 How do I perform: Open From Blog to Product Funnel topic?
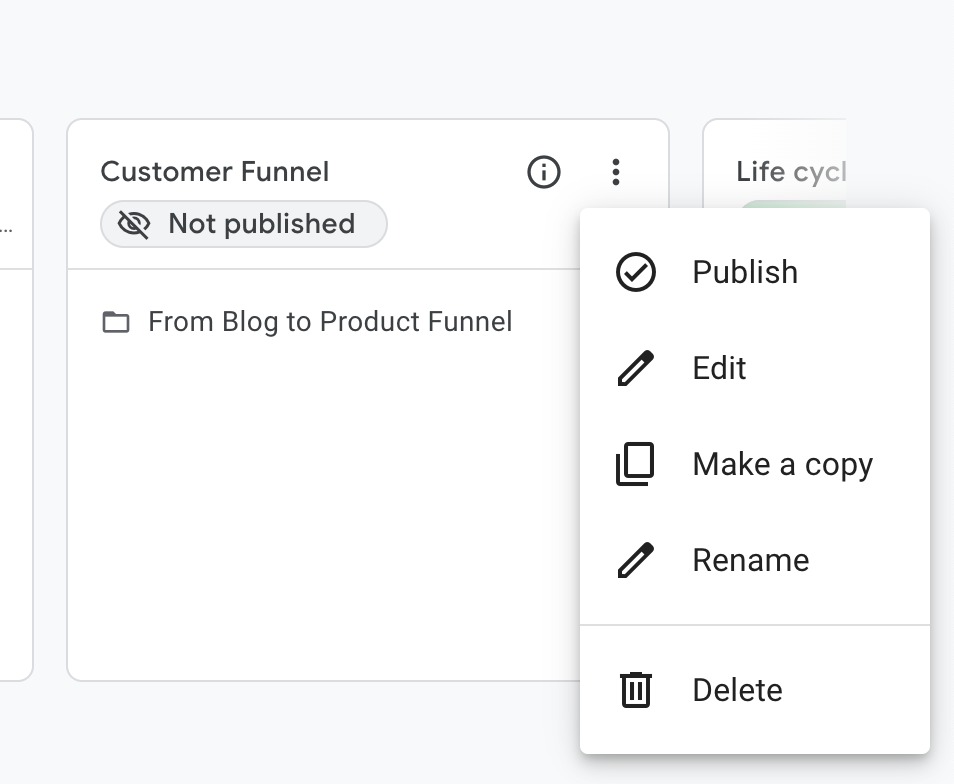pos(330,322)
